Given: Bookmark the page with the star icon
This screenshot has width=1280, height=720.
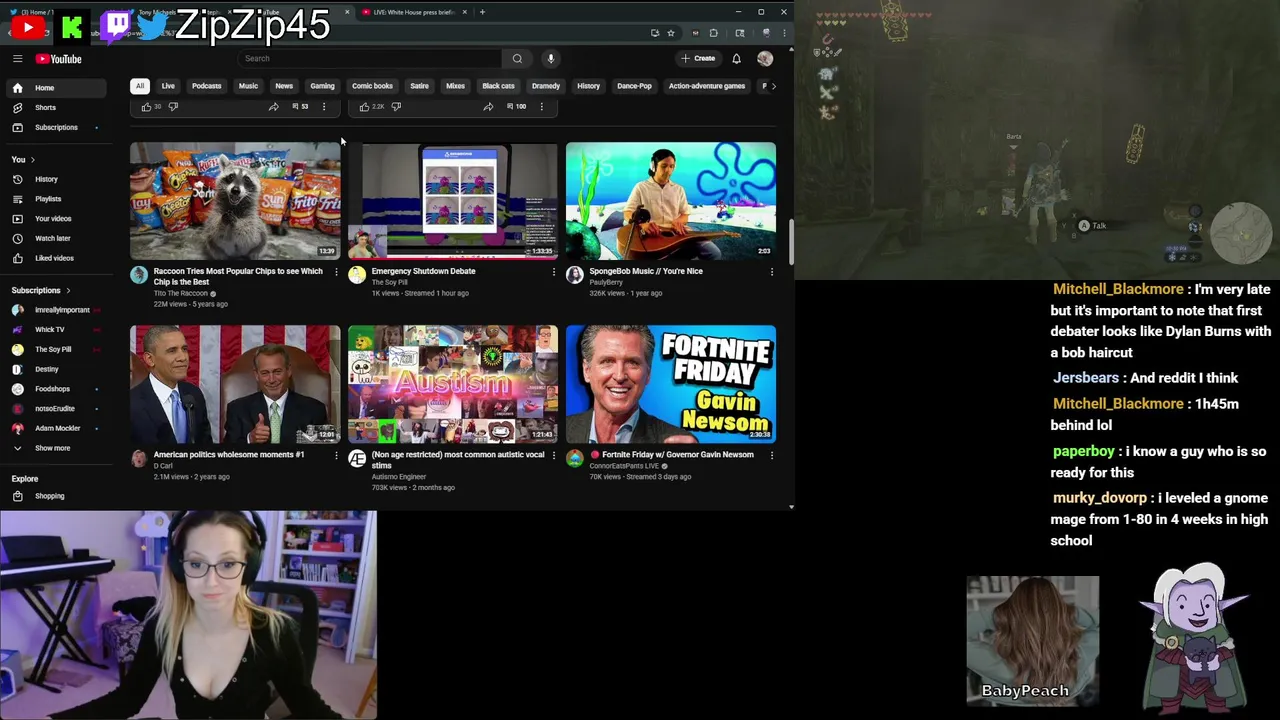Looking at the screenshot, I should pyautogui.click(x=671, y=33).
